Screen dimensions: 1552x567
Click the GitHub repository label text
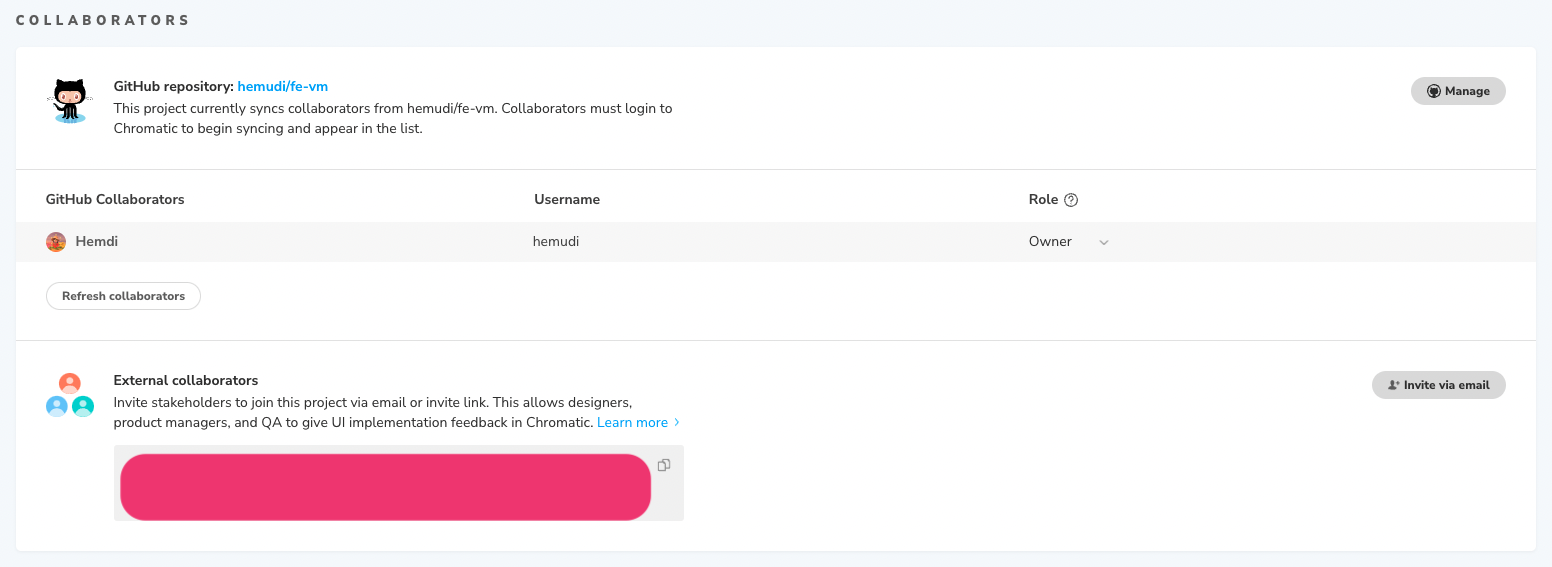pos(174,87)
